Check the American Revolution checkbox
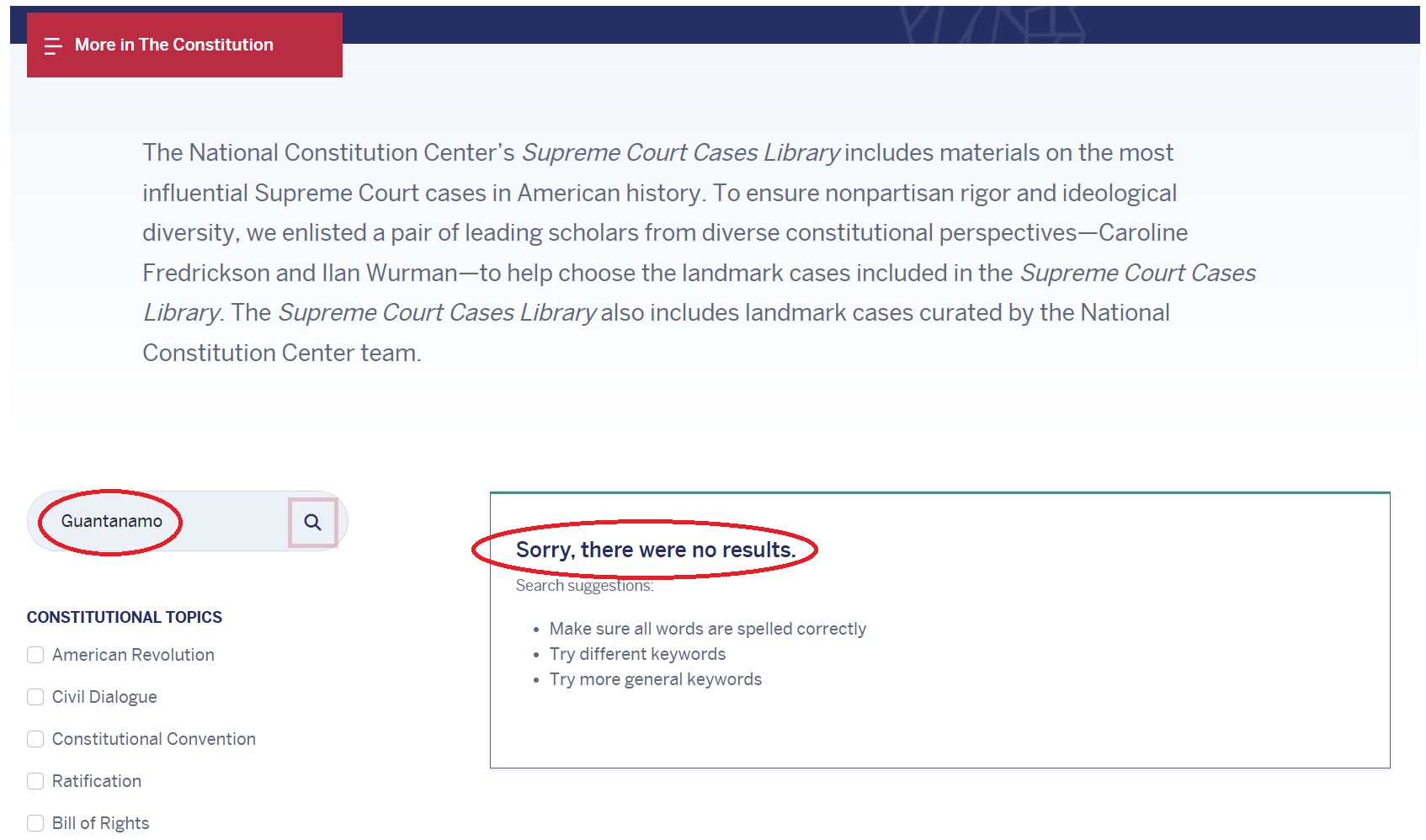The width and height of the screenshot is (1426, 840). (35, 655)
